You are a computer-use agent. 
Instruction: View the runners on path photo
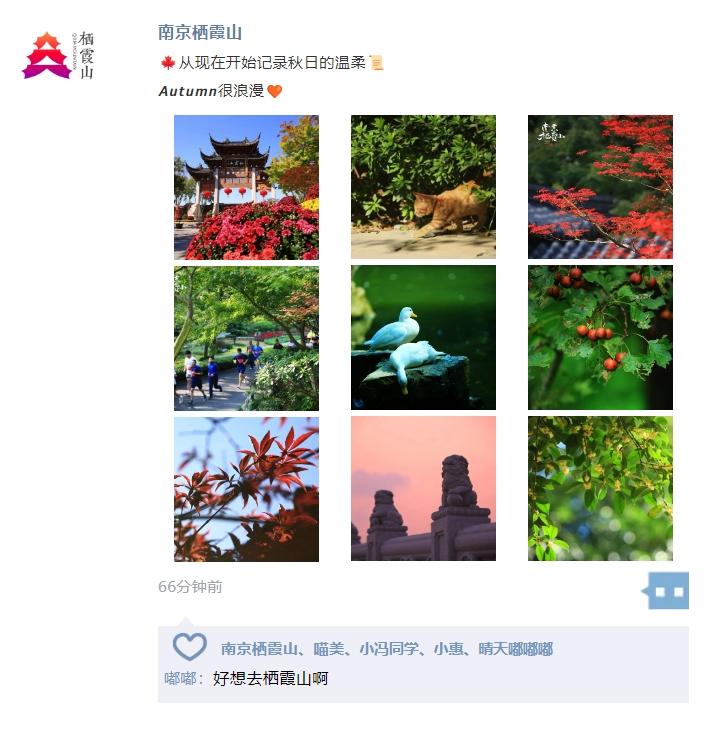pyautogui.click(x=246, y=338)
